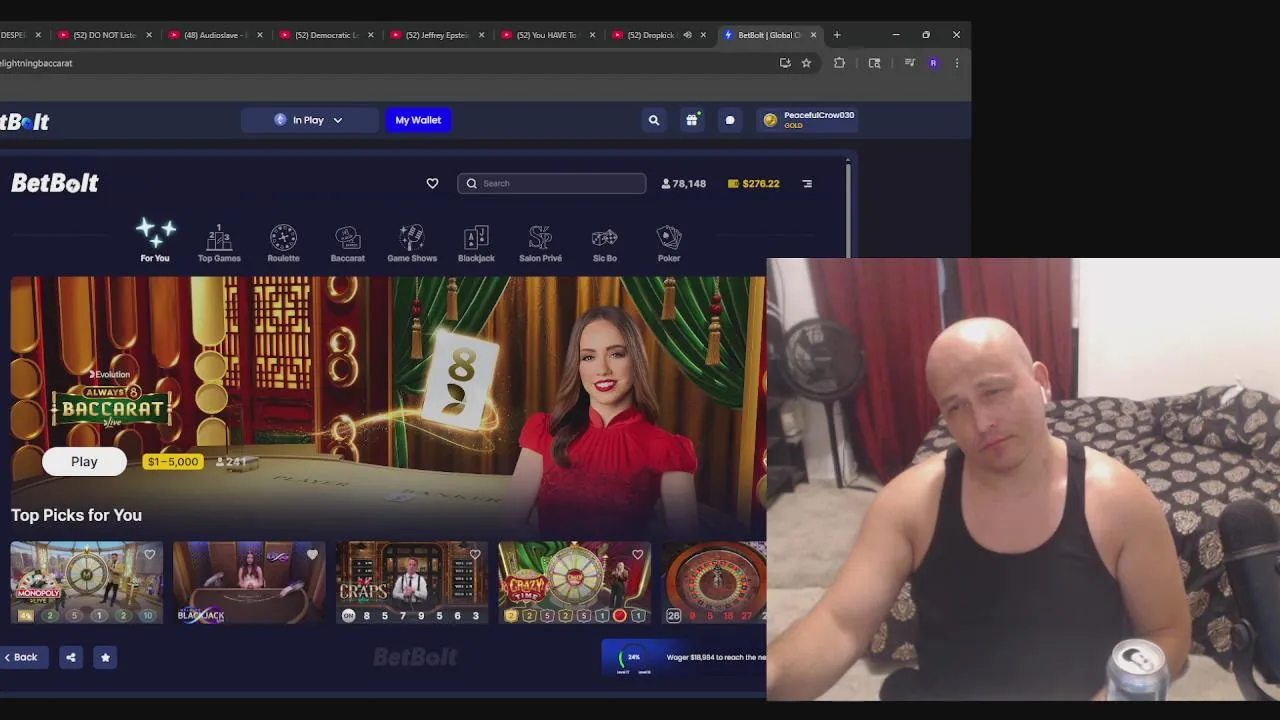Close the BetBolt browser tab
This screenshot has width=1280, height=720.
[x=813, y=35]
